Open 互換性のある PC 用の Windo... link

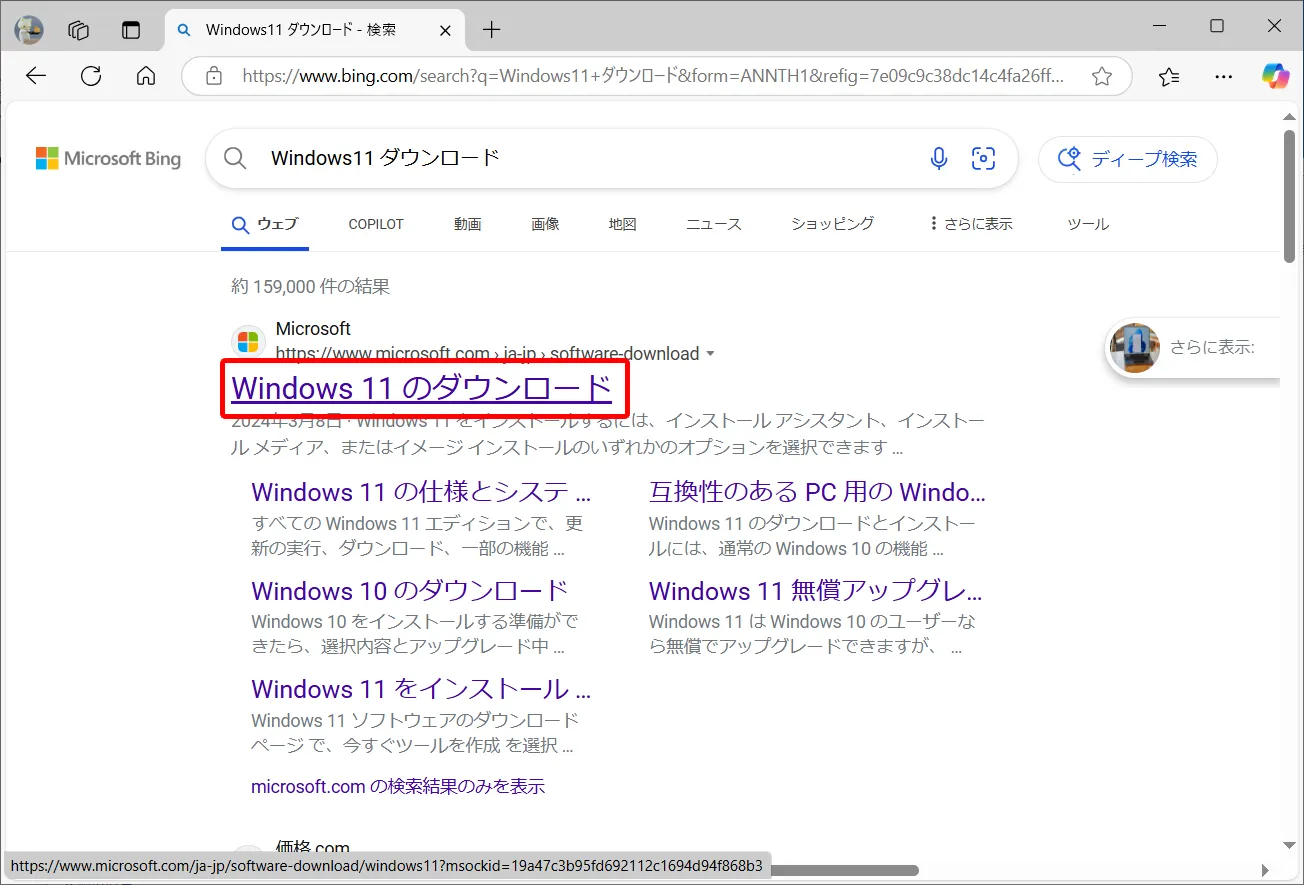tap(817, 492)
